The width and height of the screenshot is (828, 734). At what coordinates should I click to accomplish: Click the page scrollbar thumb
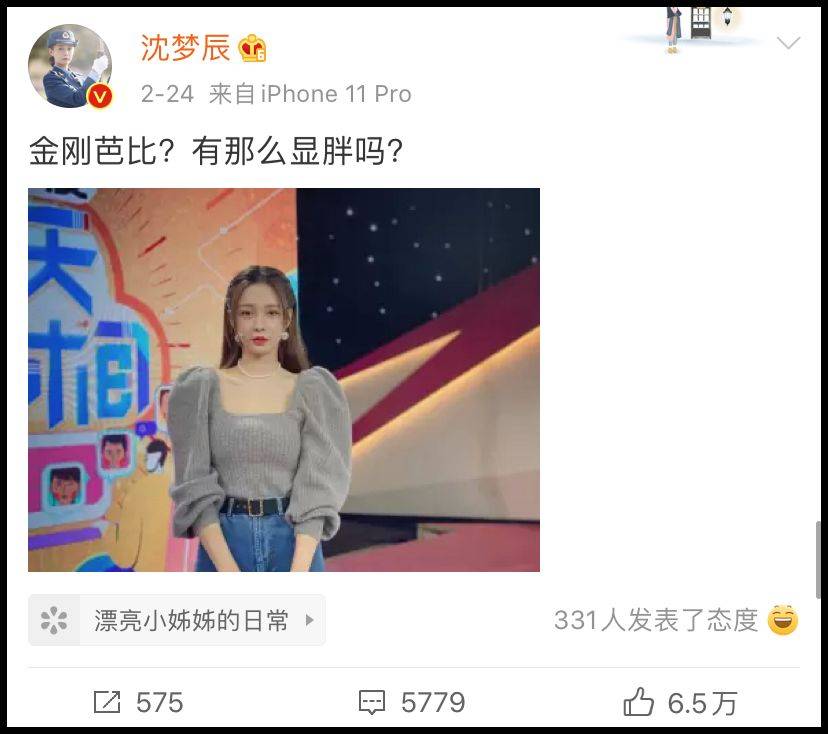[x=818, y=560]
